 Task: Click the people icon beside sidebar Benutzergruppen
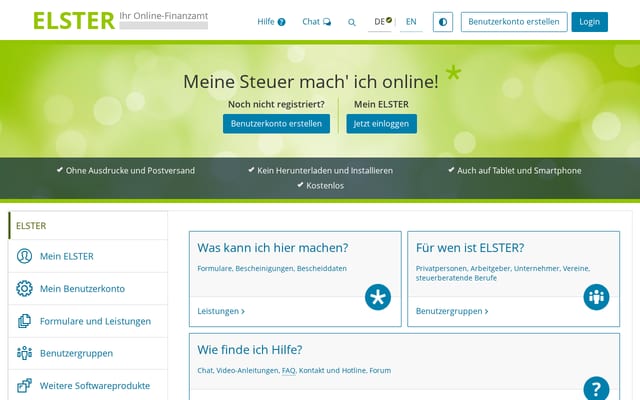tap(24, 353)
